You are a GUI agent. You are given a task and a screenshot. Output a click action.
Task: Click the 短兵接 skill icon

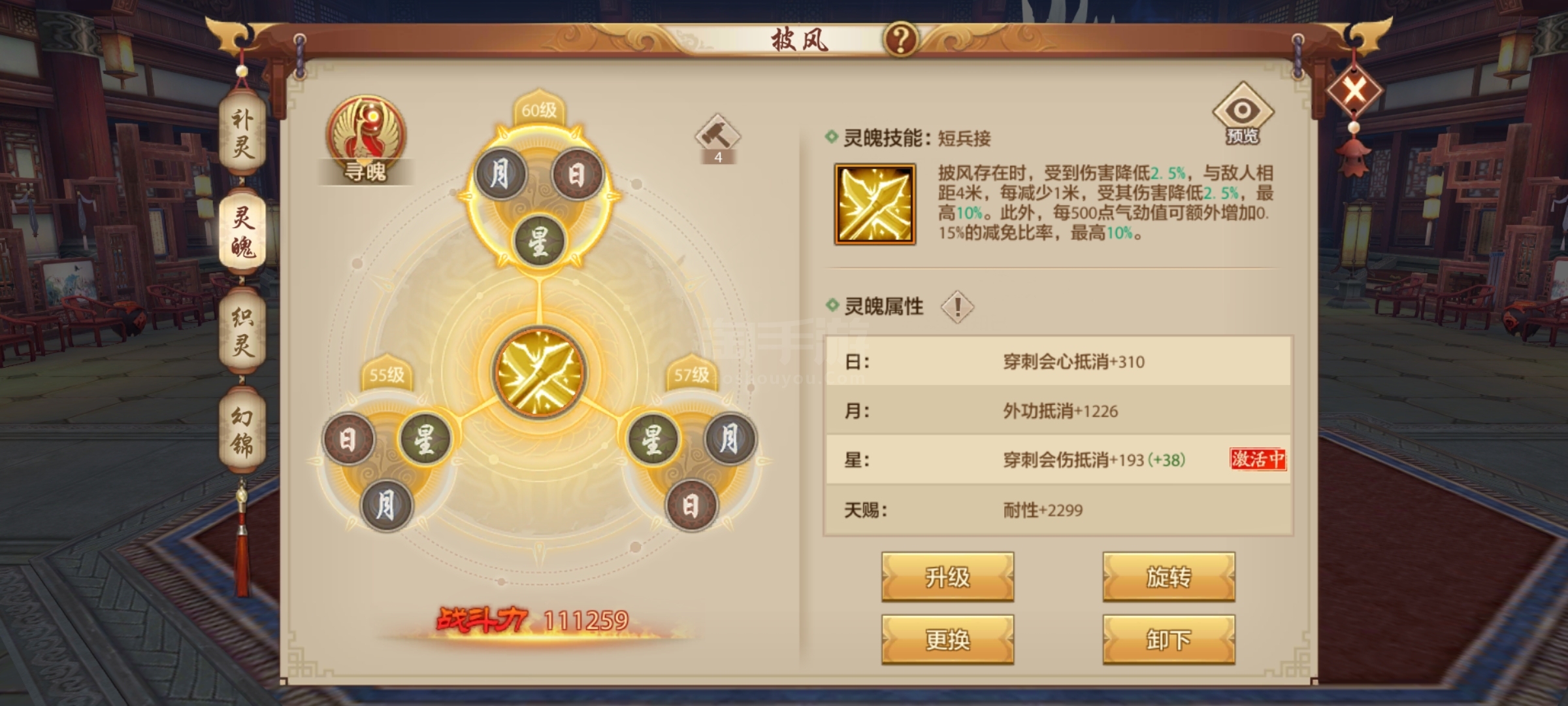tap(875, 205)
